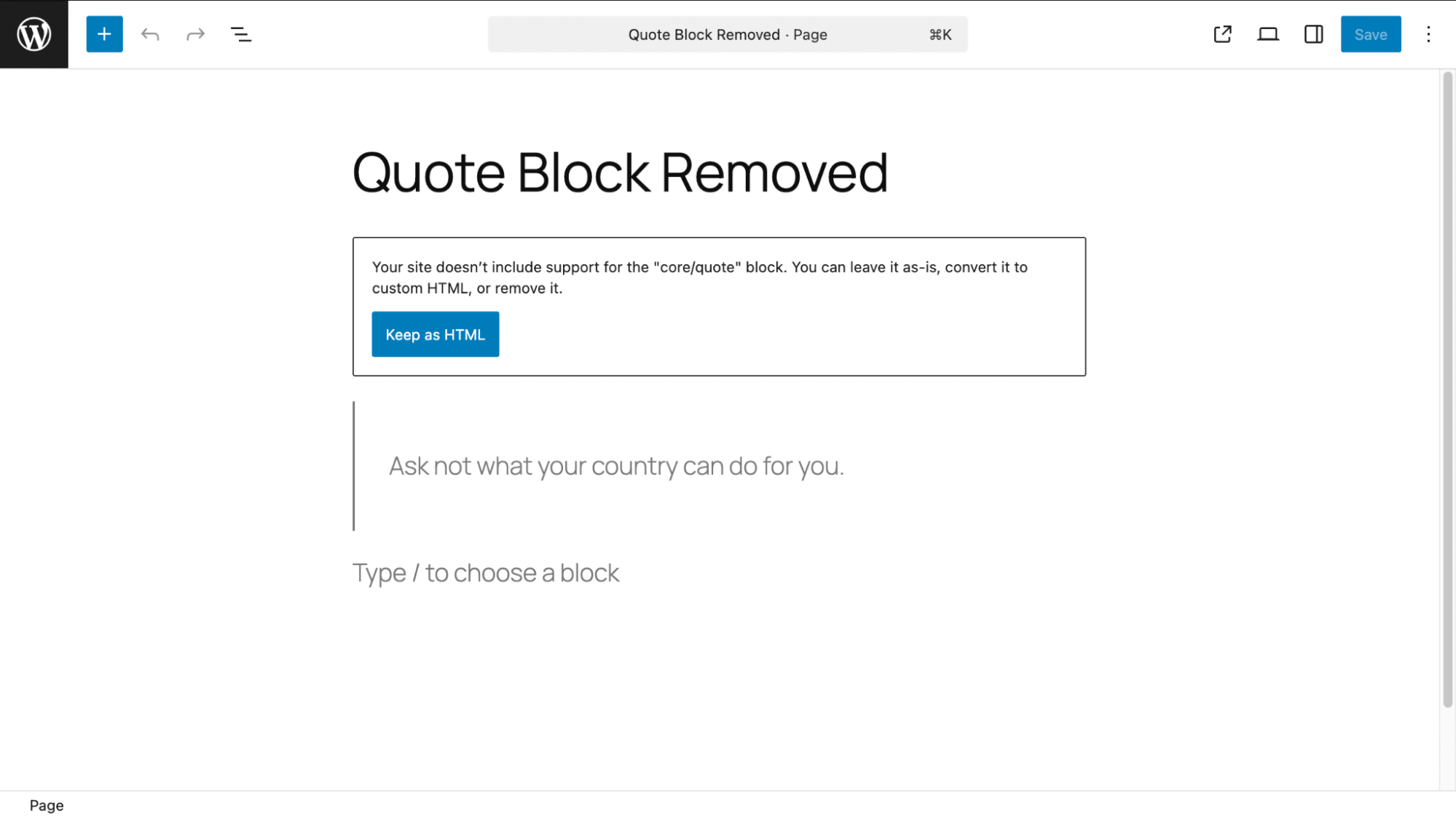
Task: Click the Keep as HTML button
Action: [436, 334]
